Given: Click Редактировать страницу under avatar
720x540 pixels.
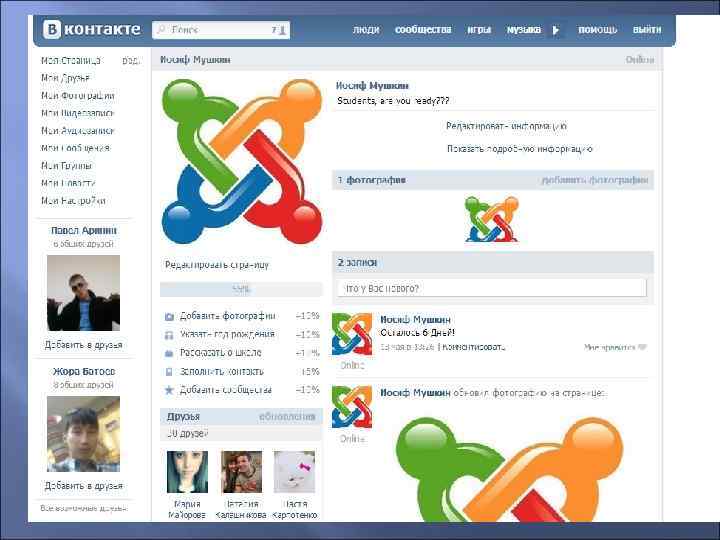Looking at the screenshot, I should (217, 265).
